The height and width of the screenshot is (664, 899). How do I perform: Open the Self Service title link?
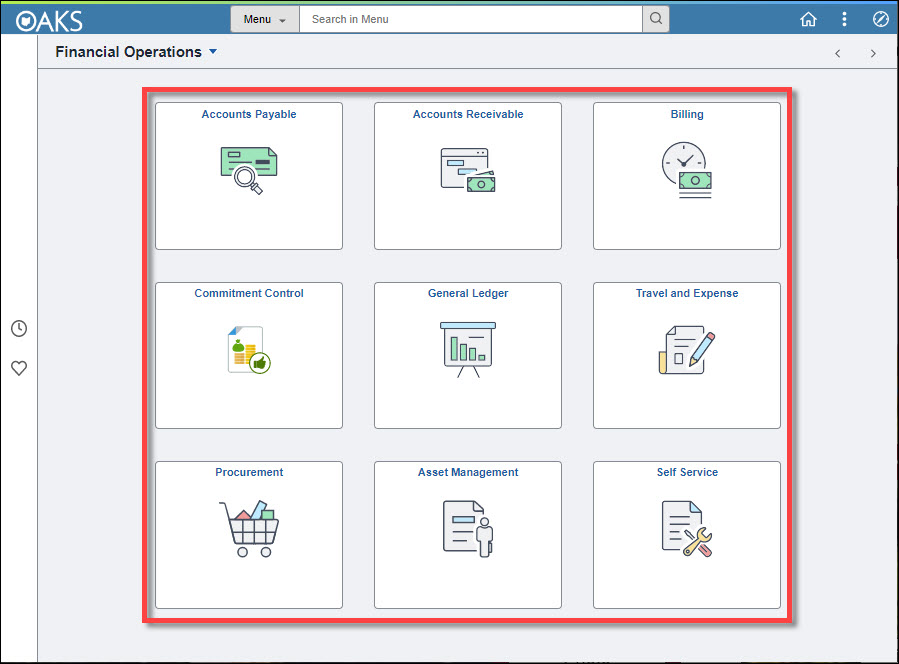[687, 472]
